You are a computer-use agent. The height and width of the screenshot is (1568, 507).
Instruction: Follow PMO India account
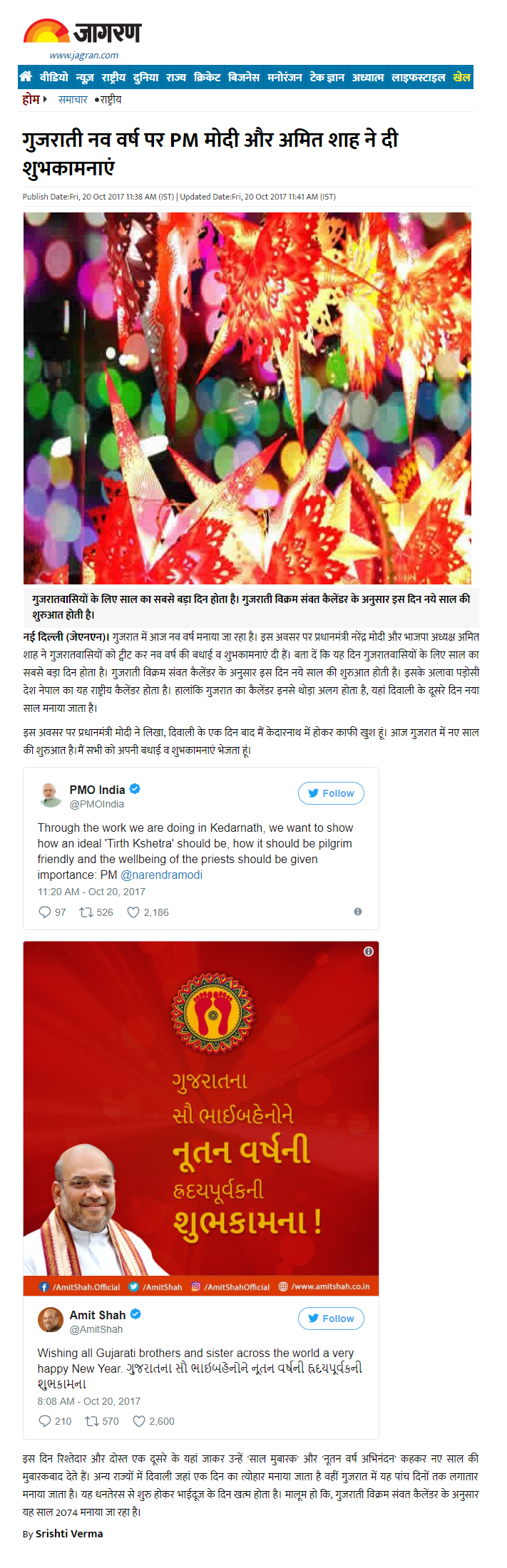(331, 793)
